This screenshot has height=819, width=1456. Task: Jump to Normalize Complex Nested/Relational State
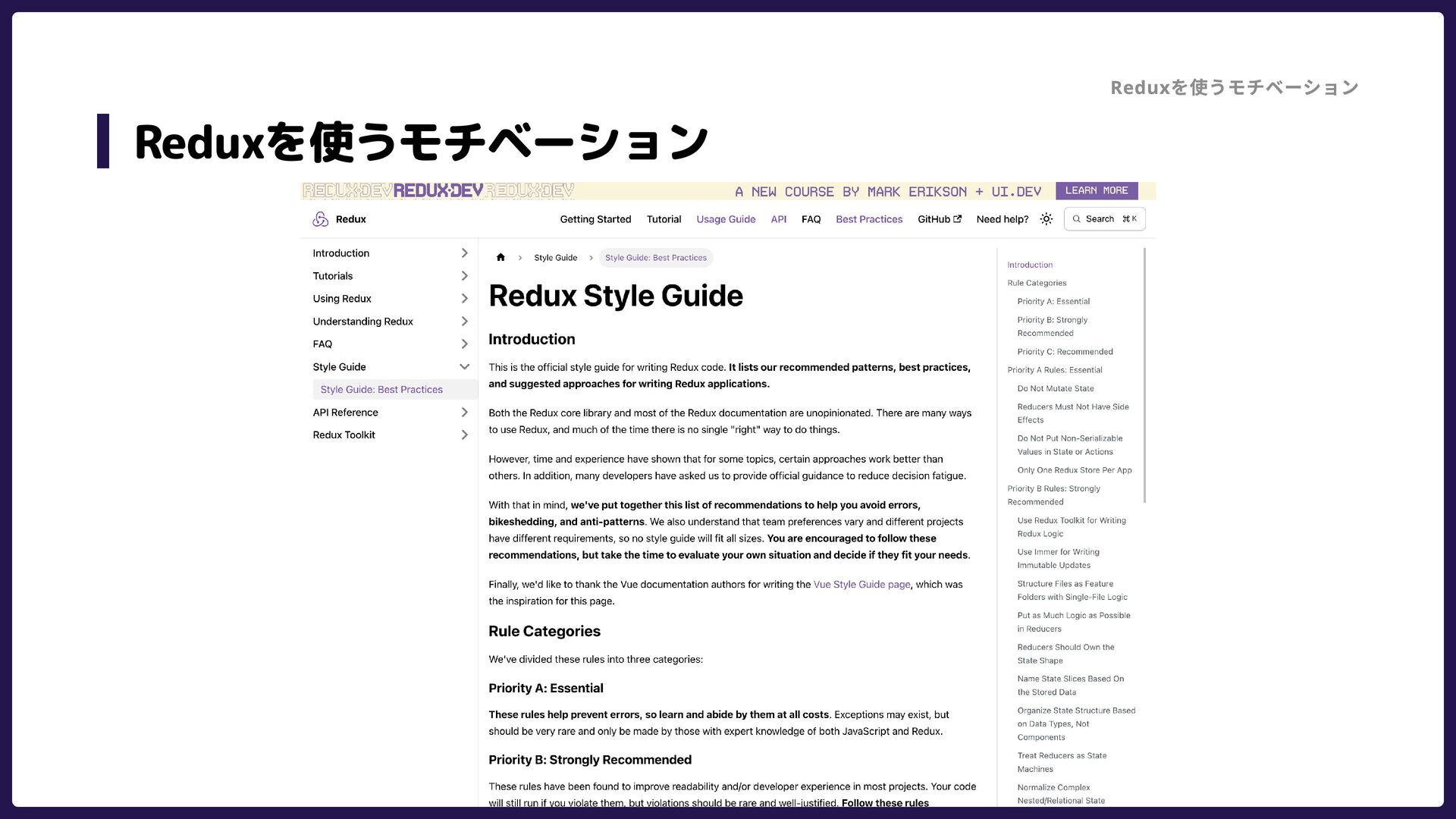[x=1060, y=794]
